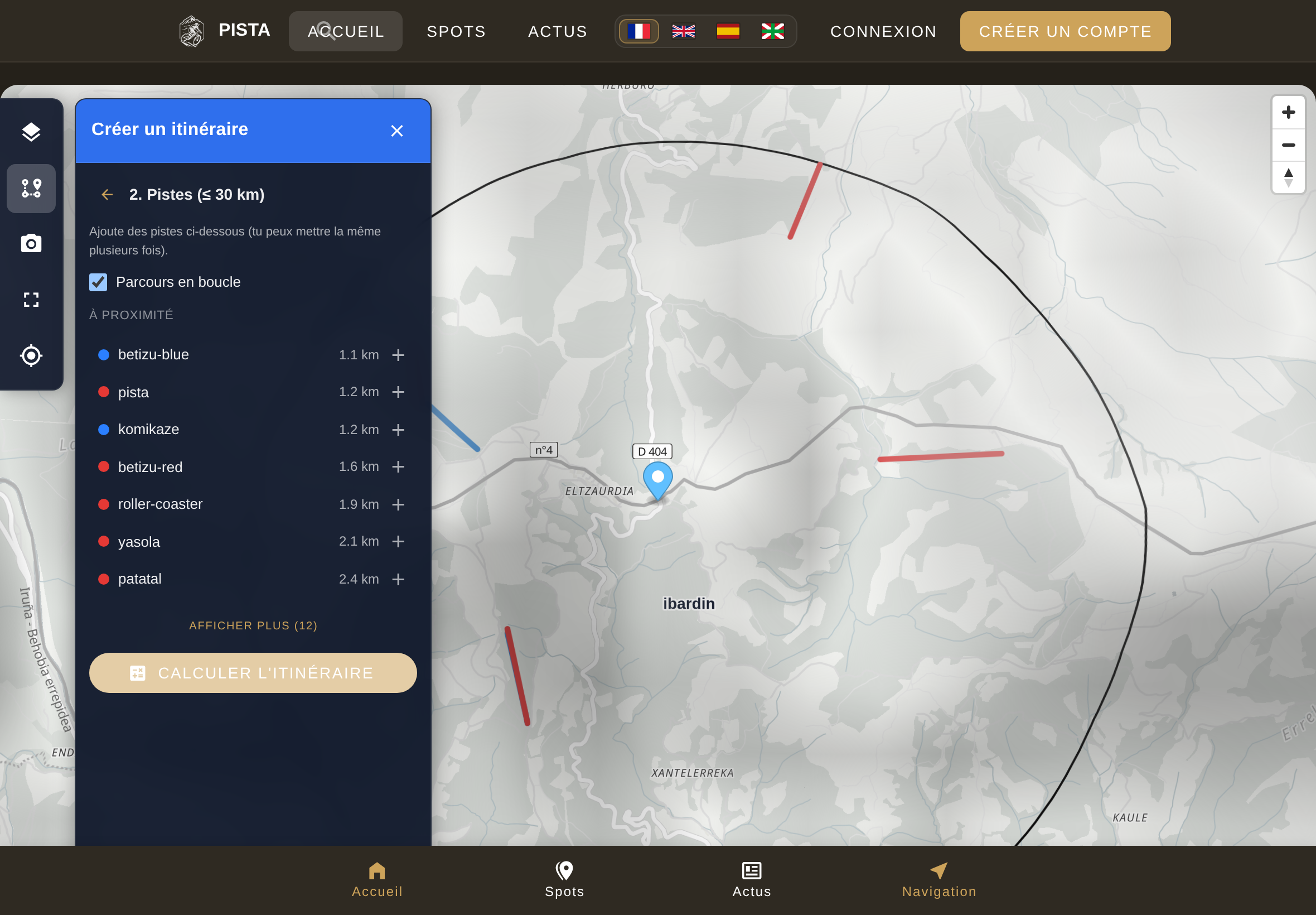Viewport: 1316px width, 915px height.
Task: Go back from step 2 Pistes
Action: (107, 195)
